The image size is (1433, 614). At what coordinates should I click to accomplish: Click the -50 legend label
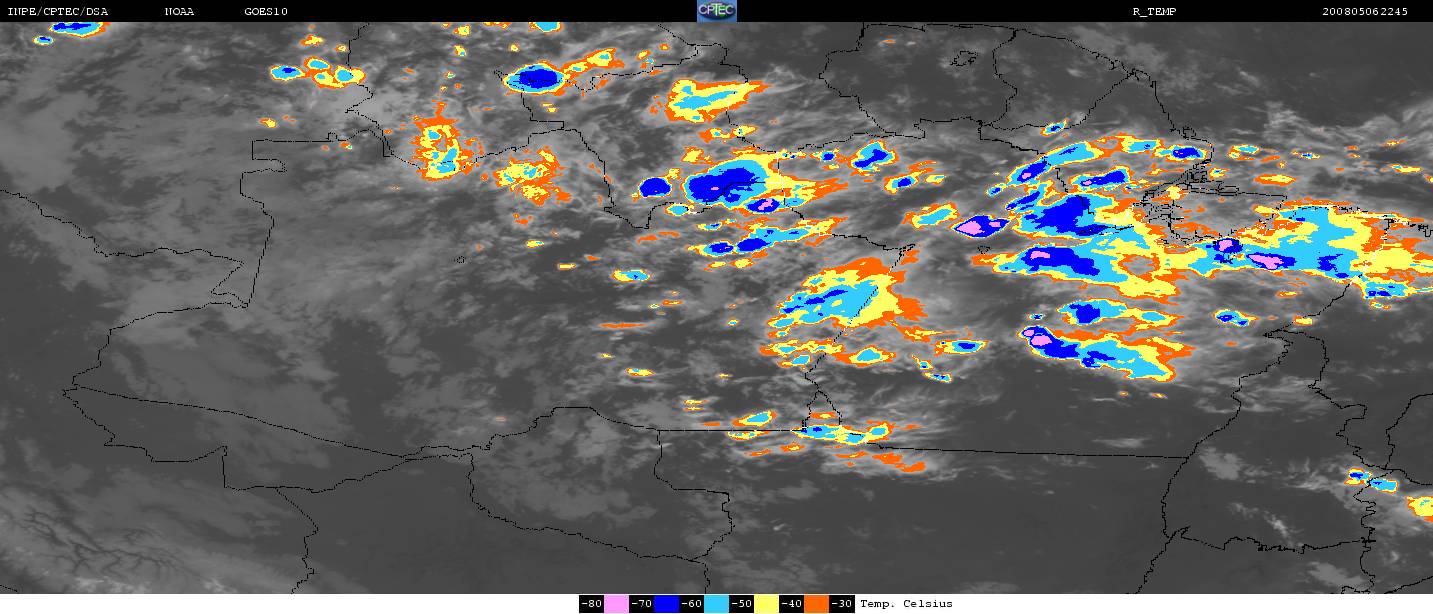pos(741,604)
